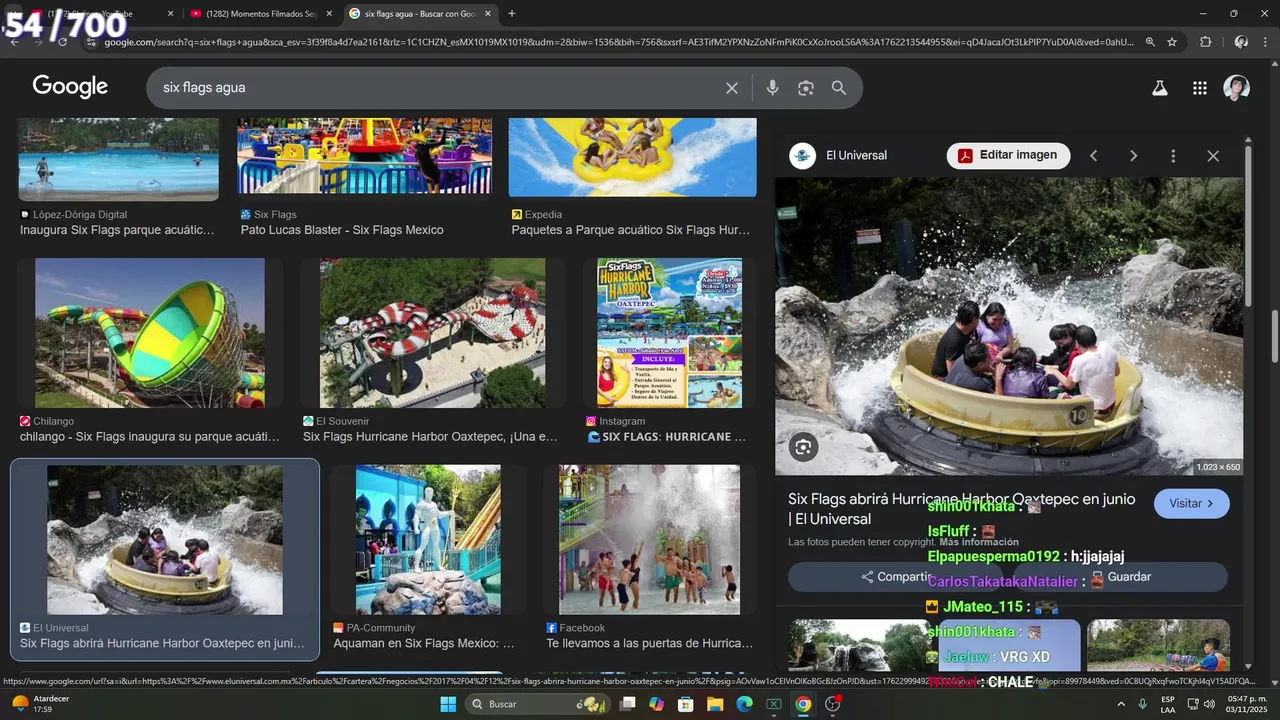Open Microsoft Edge from taskbar
The image size is (1280, 720).
(x=745, y=704)
